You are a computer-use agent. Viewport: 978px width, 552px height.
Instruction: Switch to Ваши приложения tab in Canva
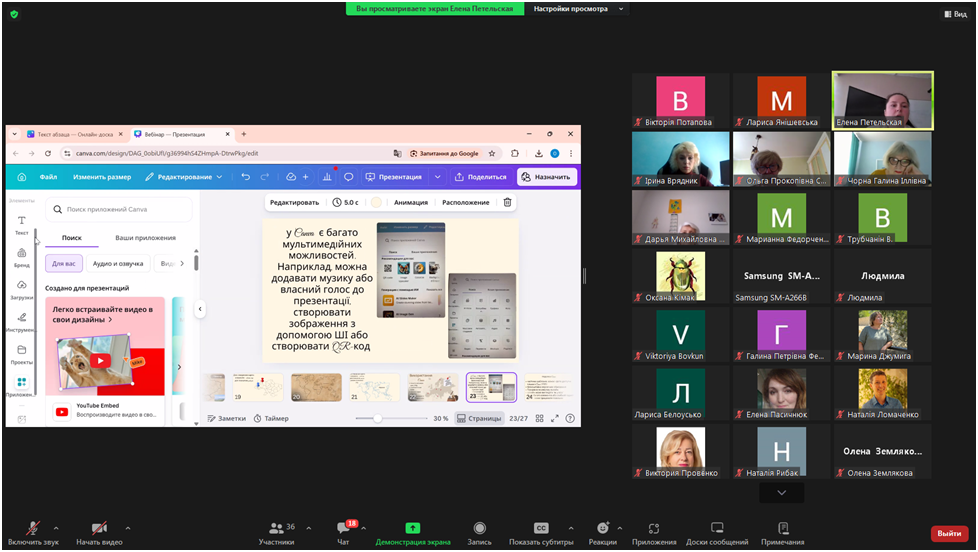pos(145,238)
